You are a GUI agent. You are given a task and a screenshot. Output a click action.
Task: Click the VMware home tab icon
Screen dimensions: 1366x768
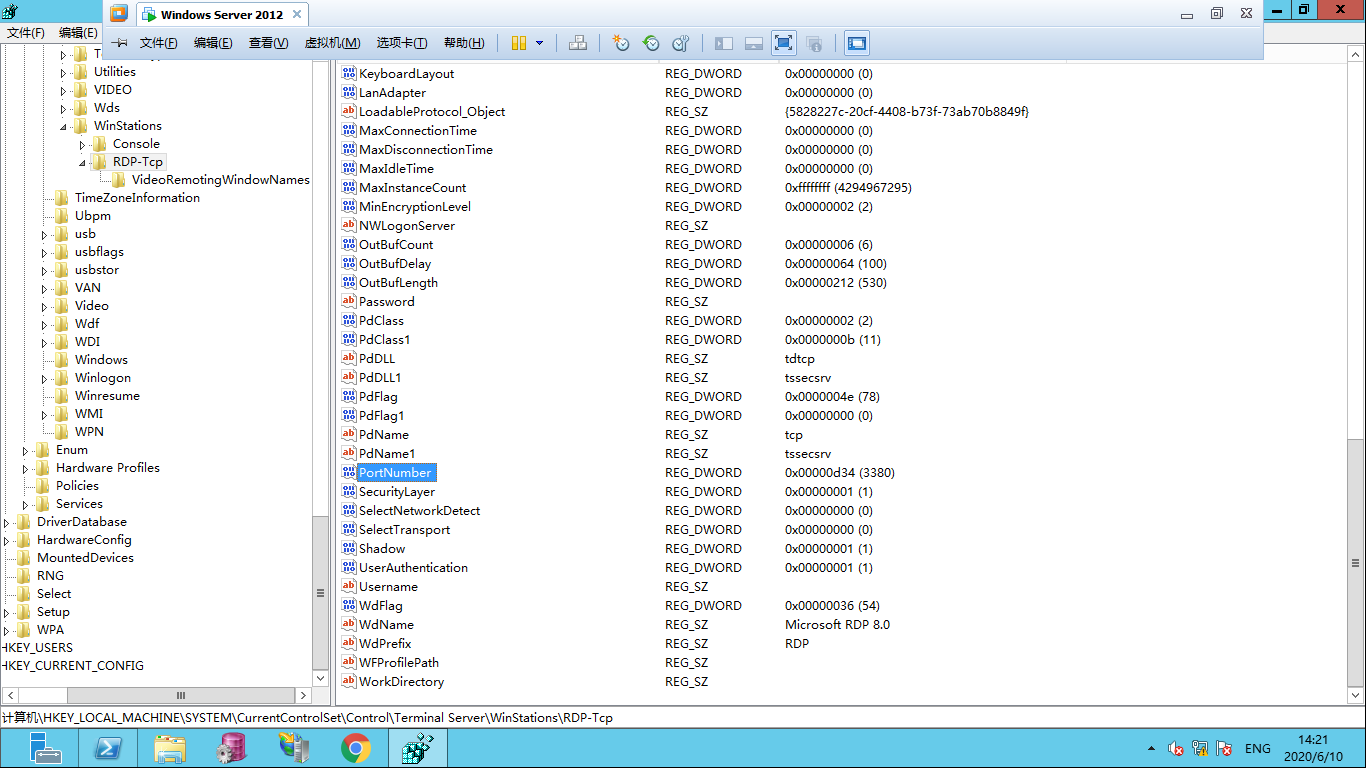[119, 14]
